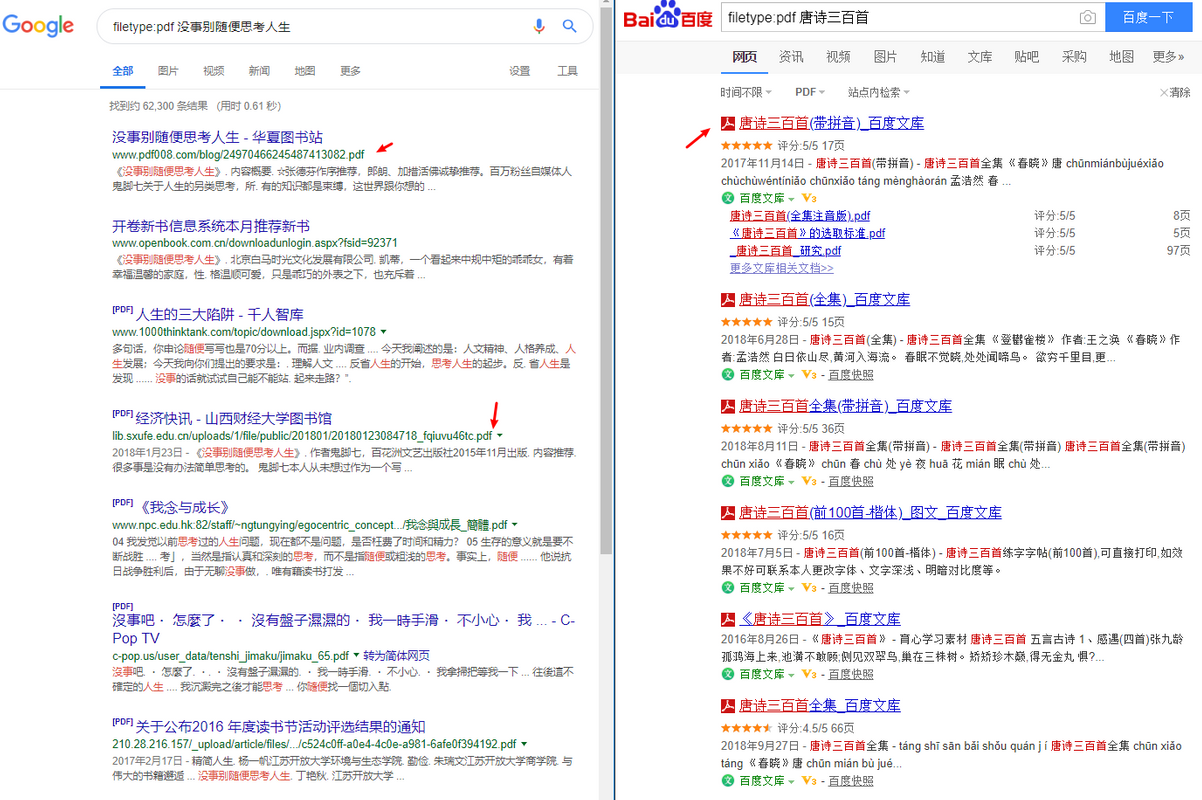The width and height of the screenshot is (1202, 800).
Task: Click the 转为简体网页 link
Action: (x=396, y=656)
